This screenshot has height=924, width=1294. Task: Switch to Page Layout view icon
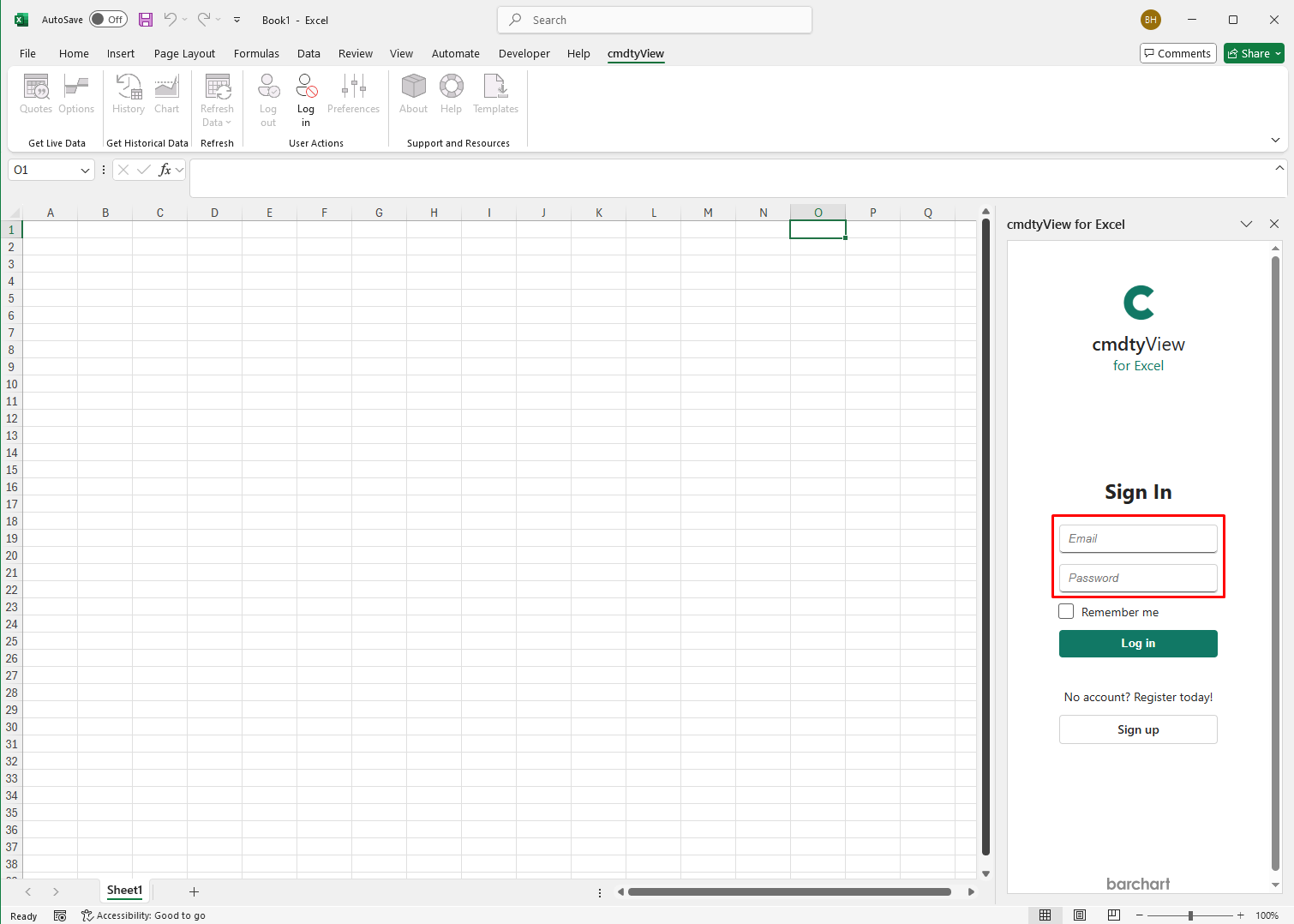click(1080, 915)
